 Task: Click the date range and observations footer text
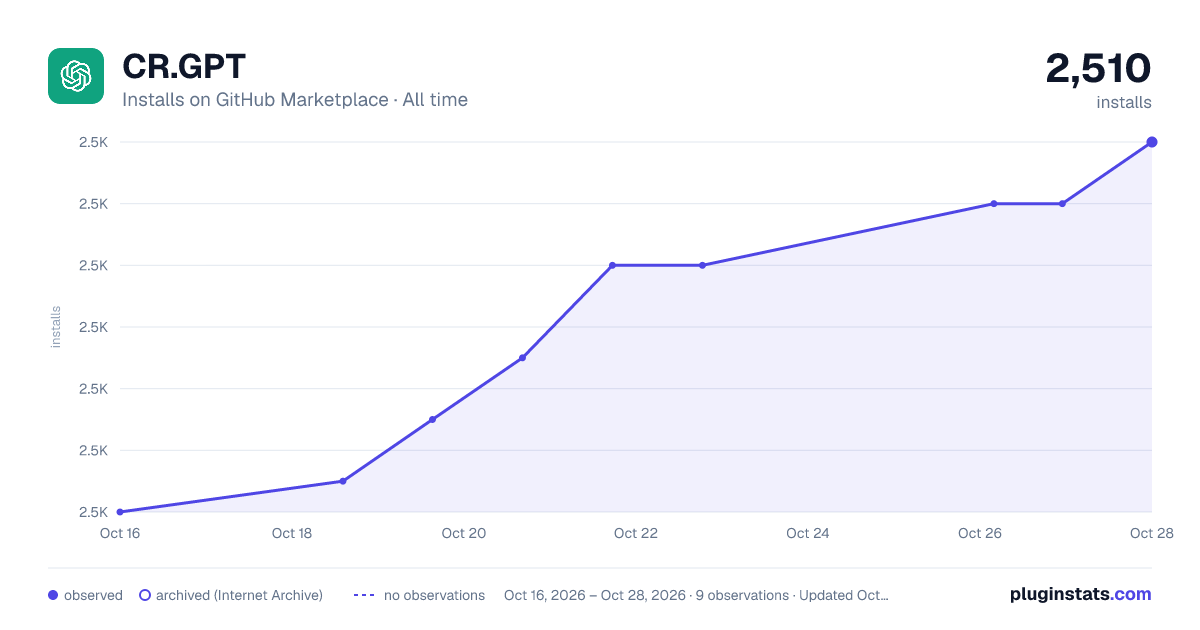(696, 595)
